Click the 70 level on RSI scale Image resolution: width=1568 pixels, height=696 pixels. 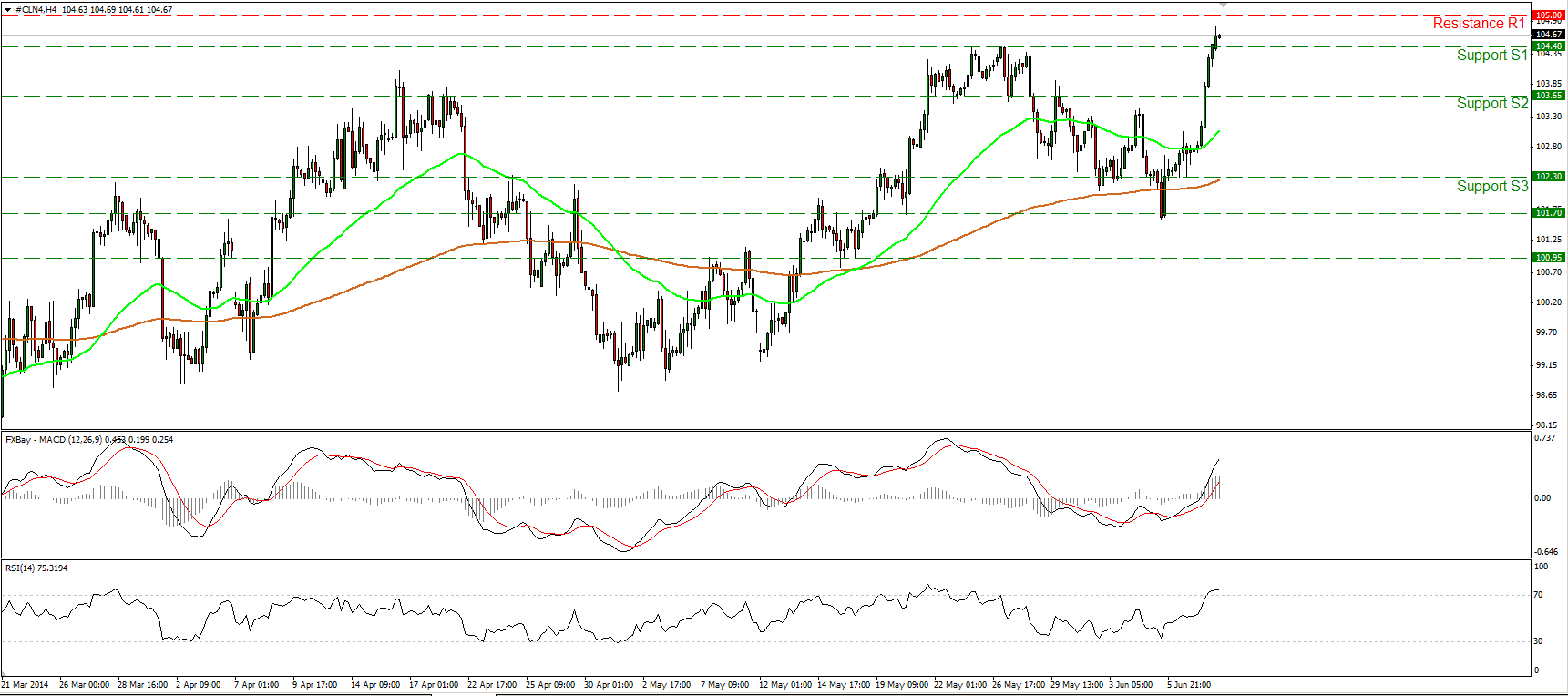pos(1538,595)
